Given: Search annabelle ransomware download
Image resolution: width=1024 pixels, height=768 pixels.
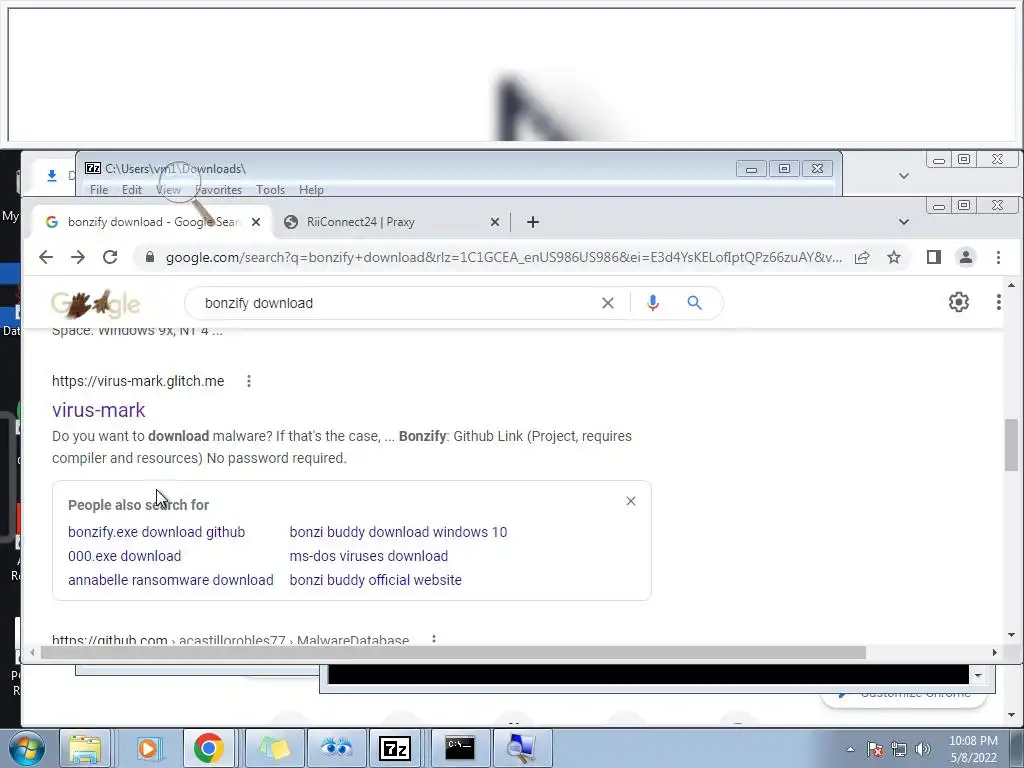Looking at the screenshot, I should (170, 580).
